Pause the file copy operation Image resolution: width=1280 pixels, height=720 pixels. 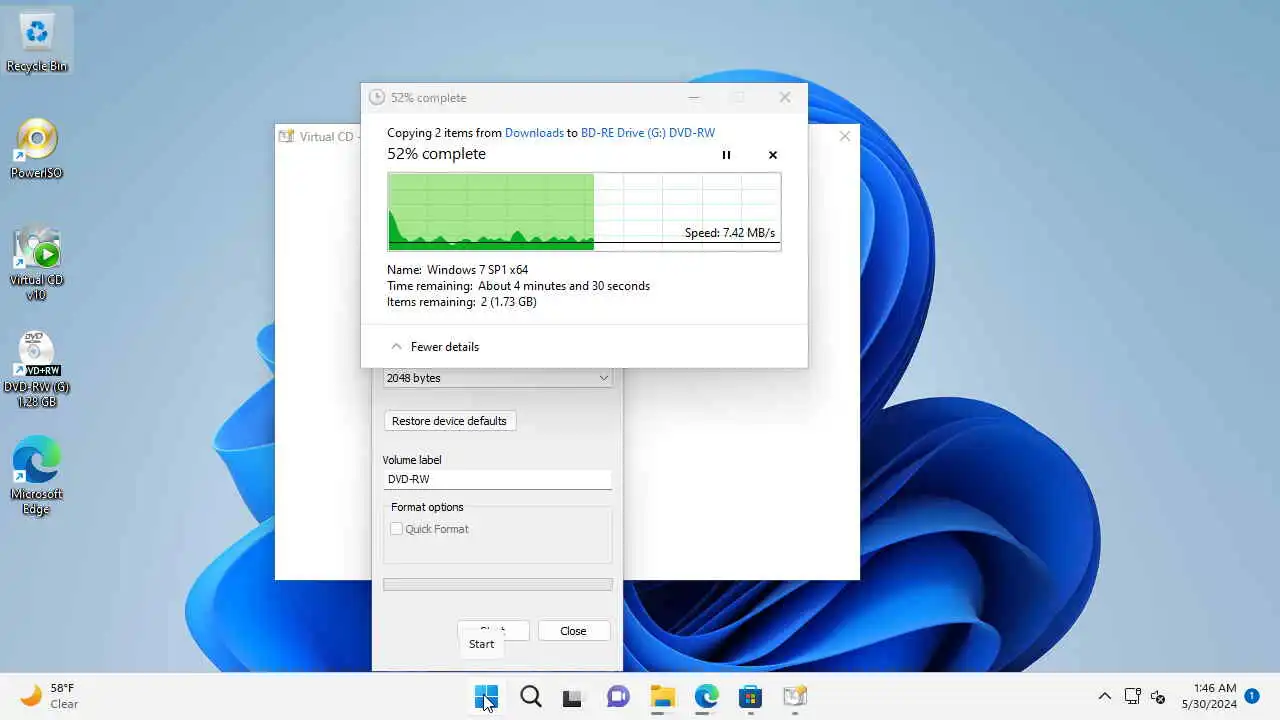726,155
